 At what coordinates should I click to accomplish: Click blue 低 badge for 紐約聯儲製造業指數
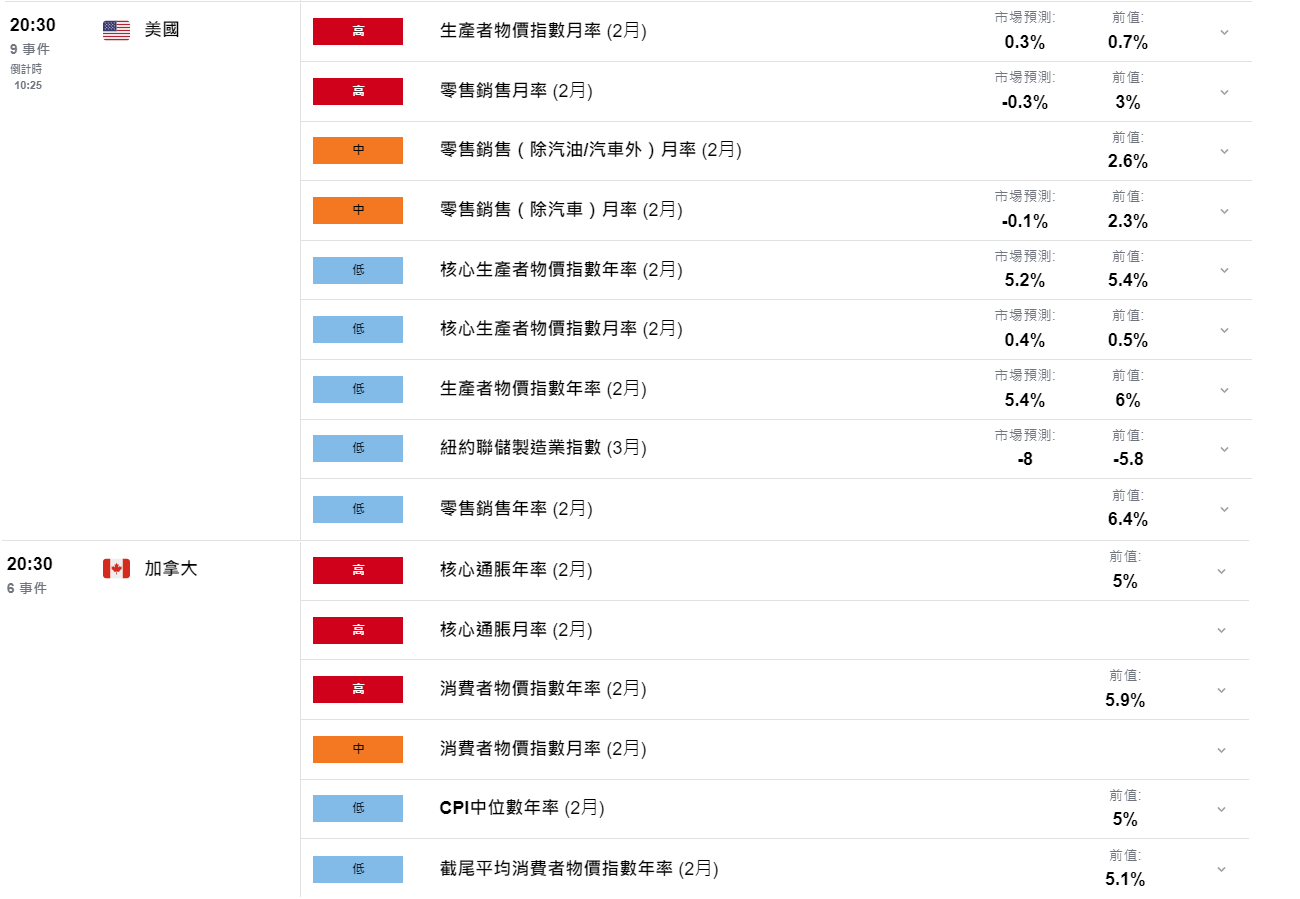coord(358,448)
